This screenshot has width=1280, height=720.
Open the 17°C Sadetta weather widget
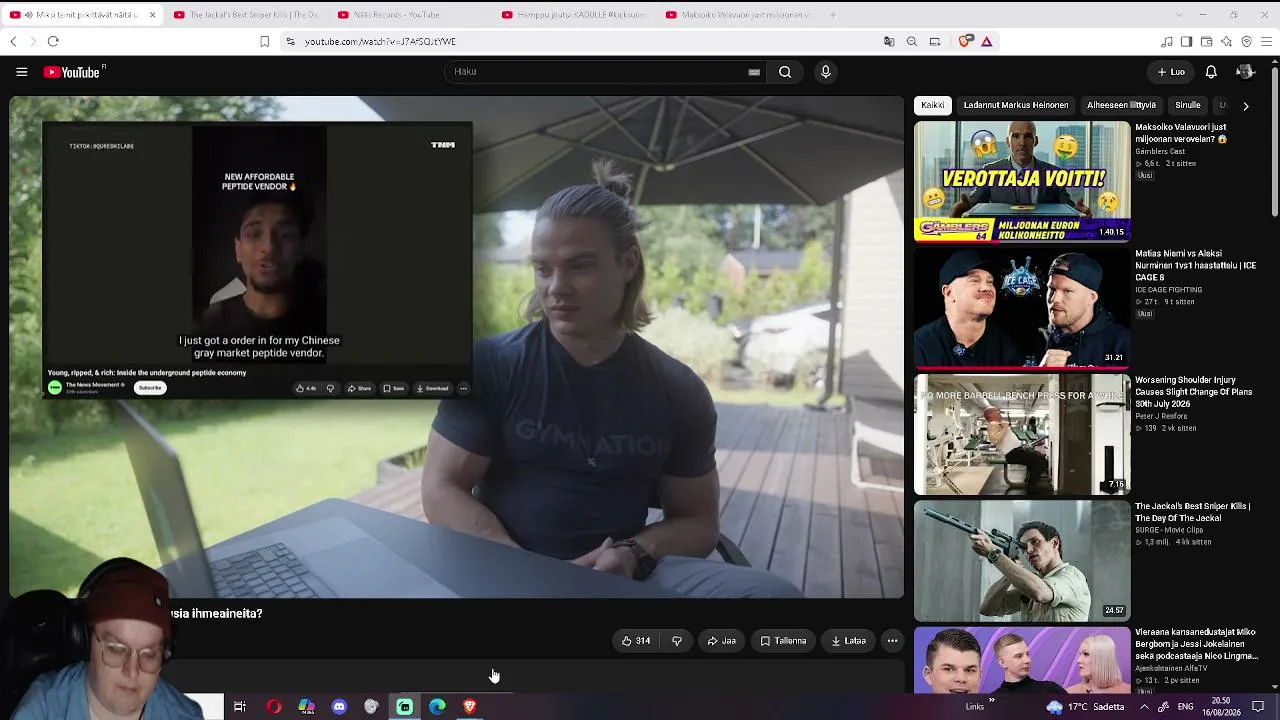1085,707
